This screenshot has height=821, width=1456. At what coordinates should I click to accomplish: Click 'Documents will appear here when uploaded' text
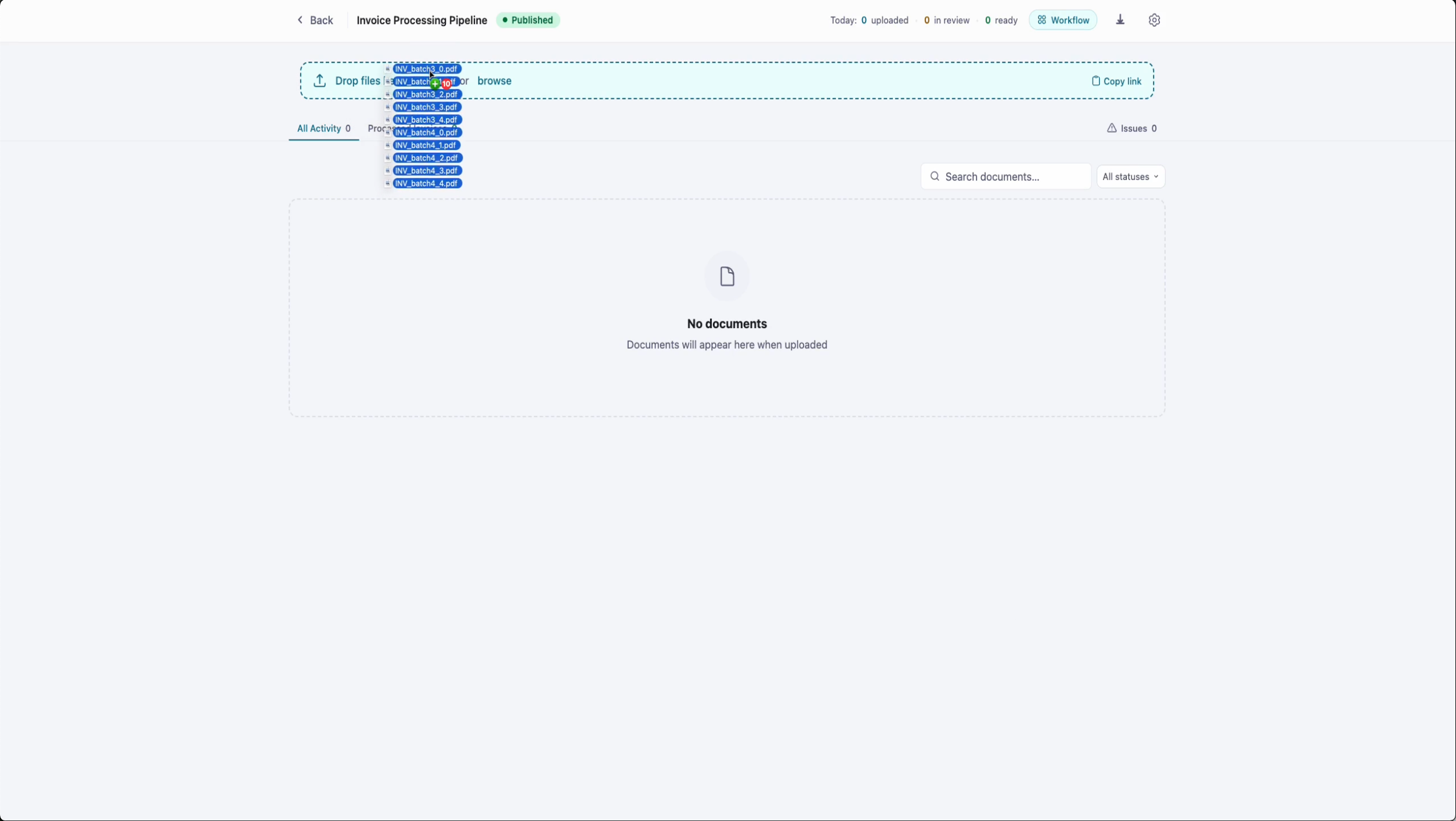(x=727, y=345)
